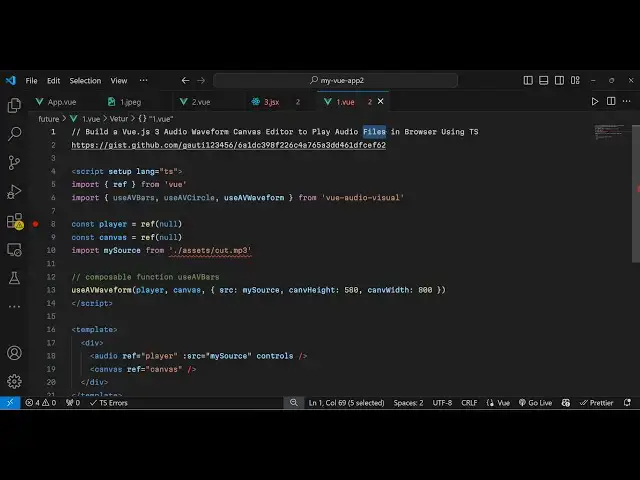Open the Extensions view
Viewport: 640px width, 480px height.
(x=15, y=221)
